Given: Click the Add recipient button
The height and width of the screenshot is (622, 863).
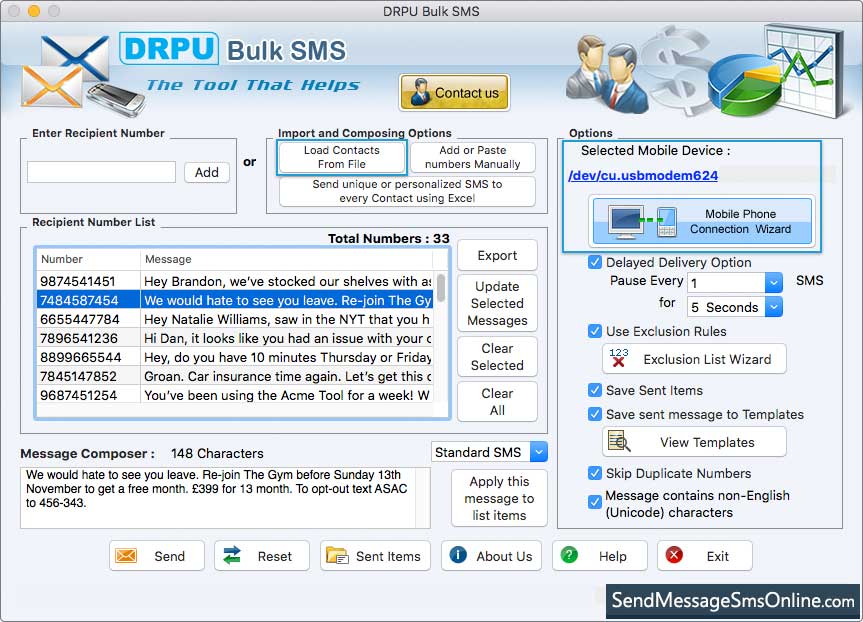Looking at the screenshot, I should [207, 172].
